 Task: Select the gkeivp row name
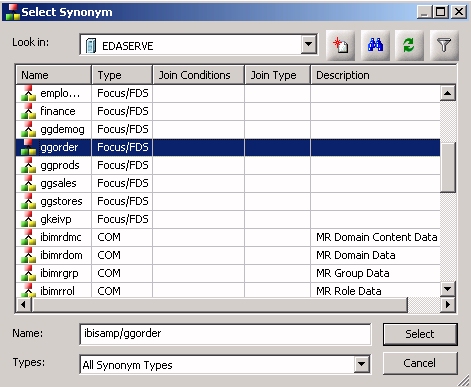click(56, 219)
